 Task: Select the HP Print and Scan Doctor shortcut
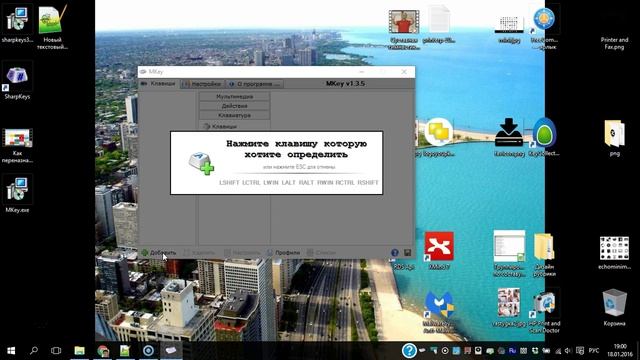544,311
